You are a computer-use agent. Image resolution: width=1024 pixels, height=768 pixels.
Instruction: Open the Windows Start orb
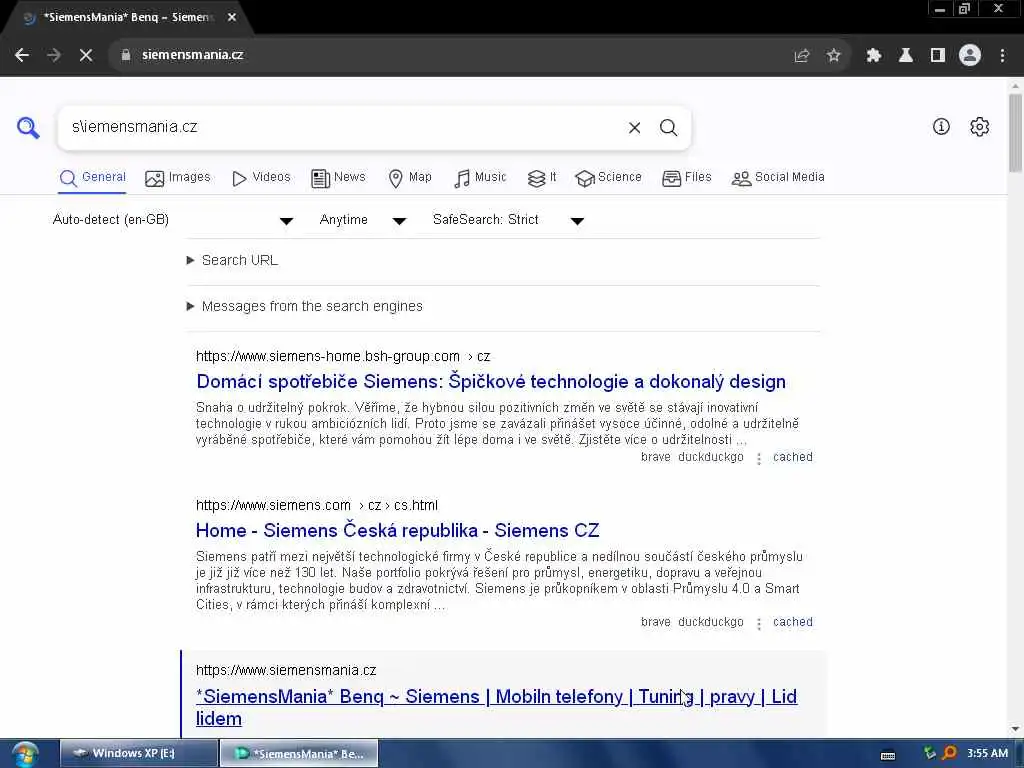[25, 754]
